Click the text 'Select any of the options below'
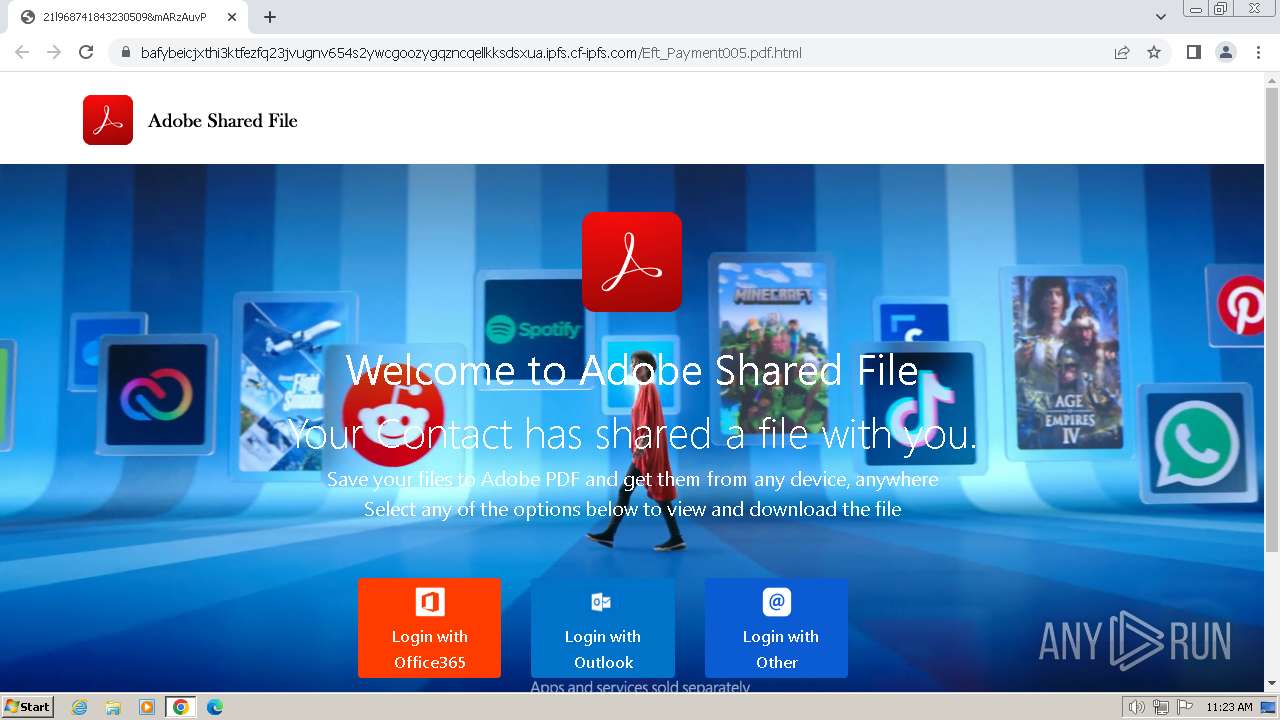 coord(500,510)
